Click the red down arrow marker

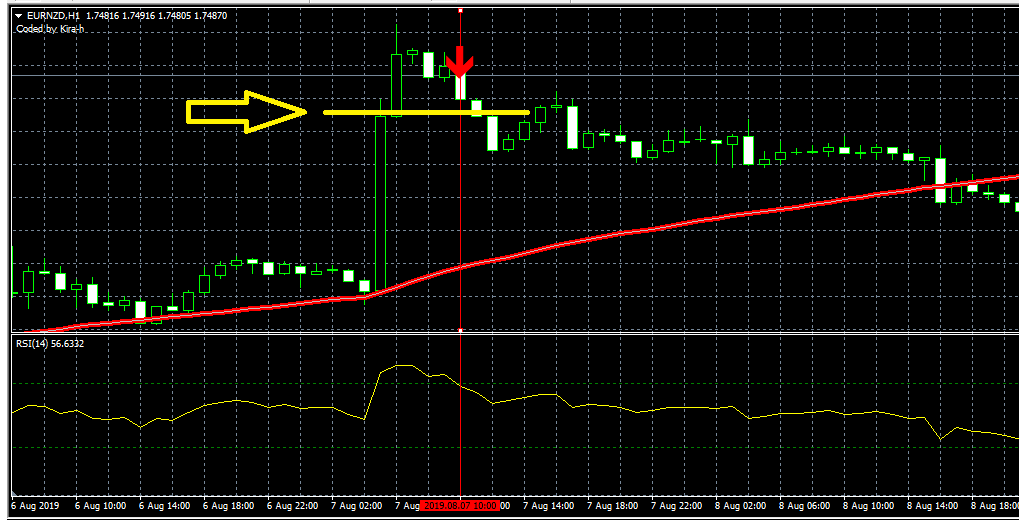click(460, 61)
